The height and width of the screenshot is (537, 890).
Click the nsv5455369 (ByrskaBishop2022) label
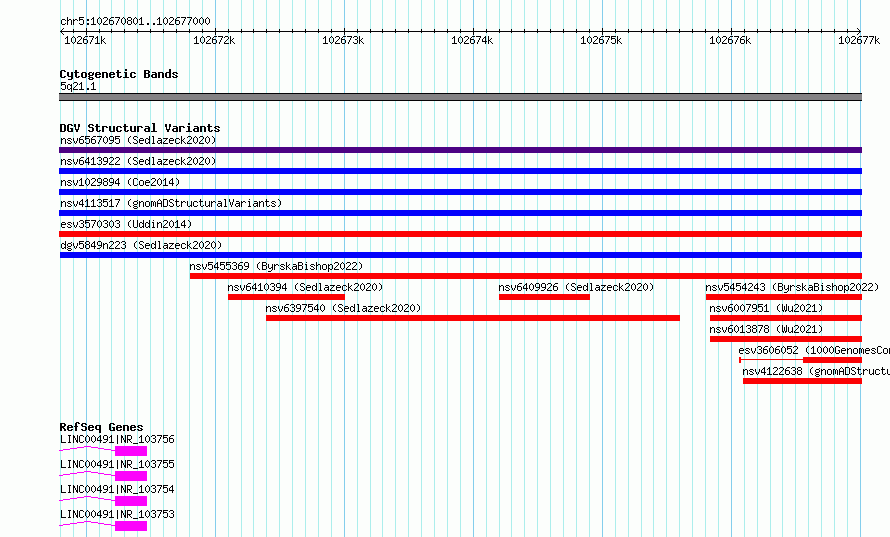[276, 266]
